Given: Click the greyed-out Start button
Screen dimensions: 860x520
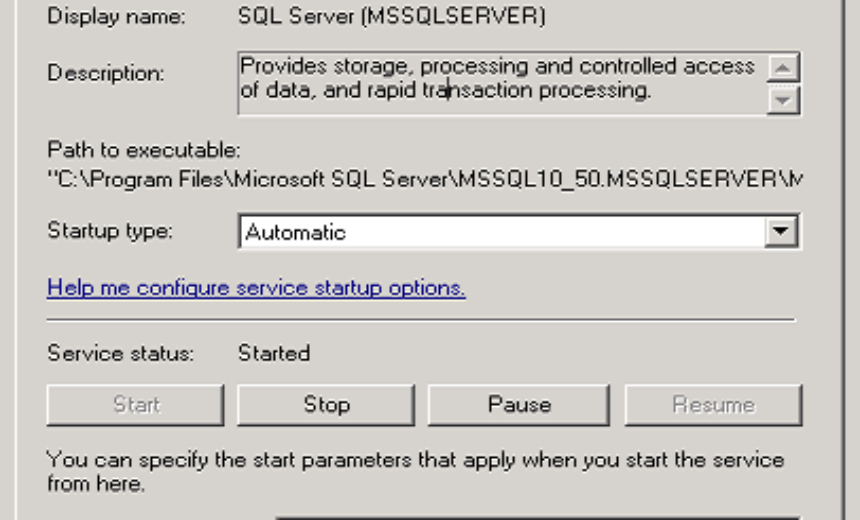Looking at the screenshot, I should (x=135, y=405).
